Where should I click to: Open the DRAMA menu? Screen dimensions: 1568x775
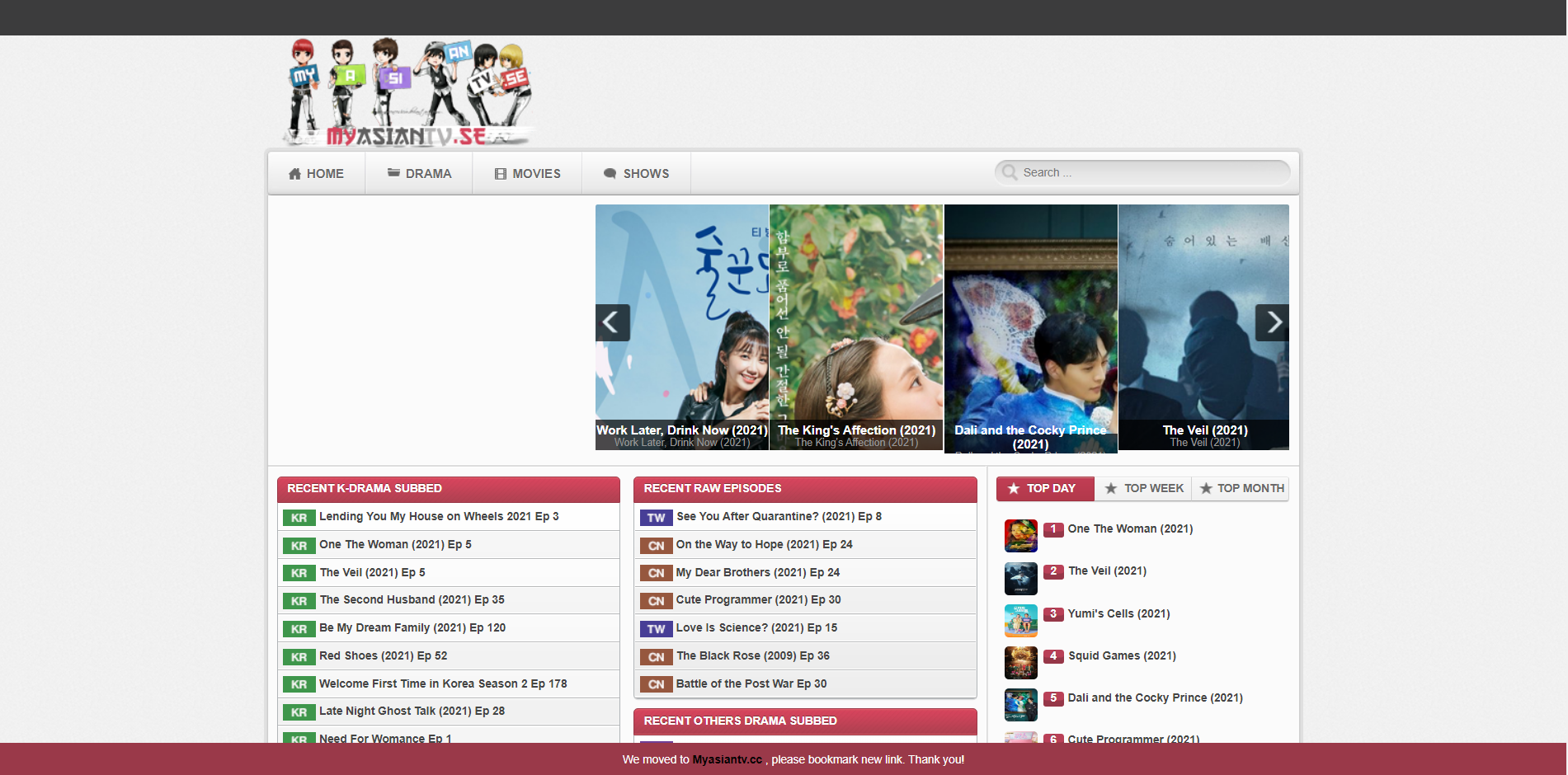[x=418, y=173]
